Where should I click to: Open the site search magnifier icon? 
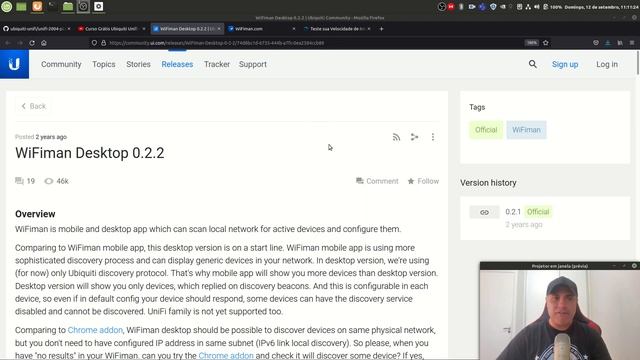point(533,64)
